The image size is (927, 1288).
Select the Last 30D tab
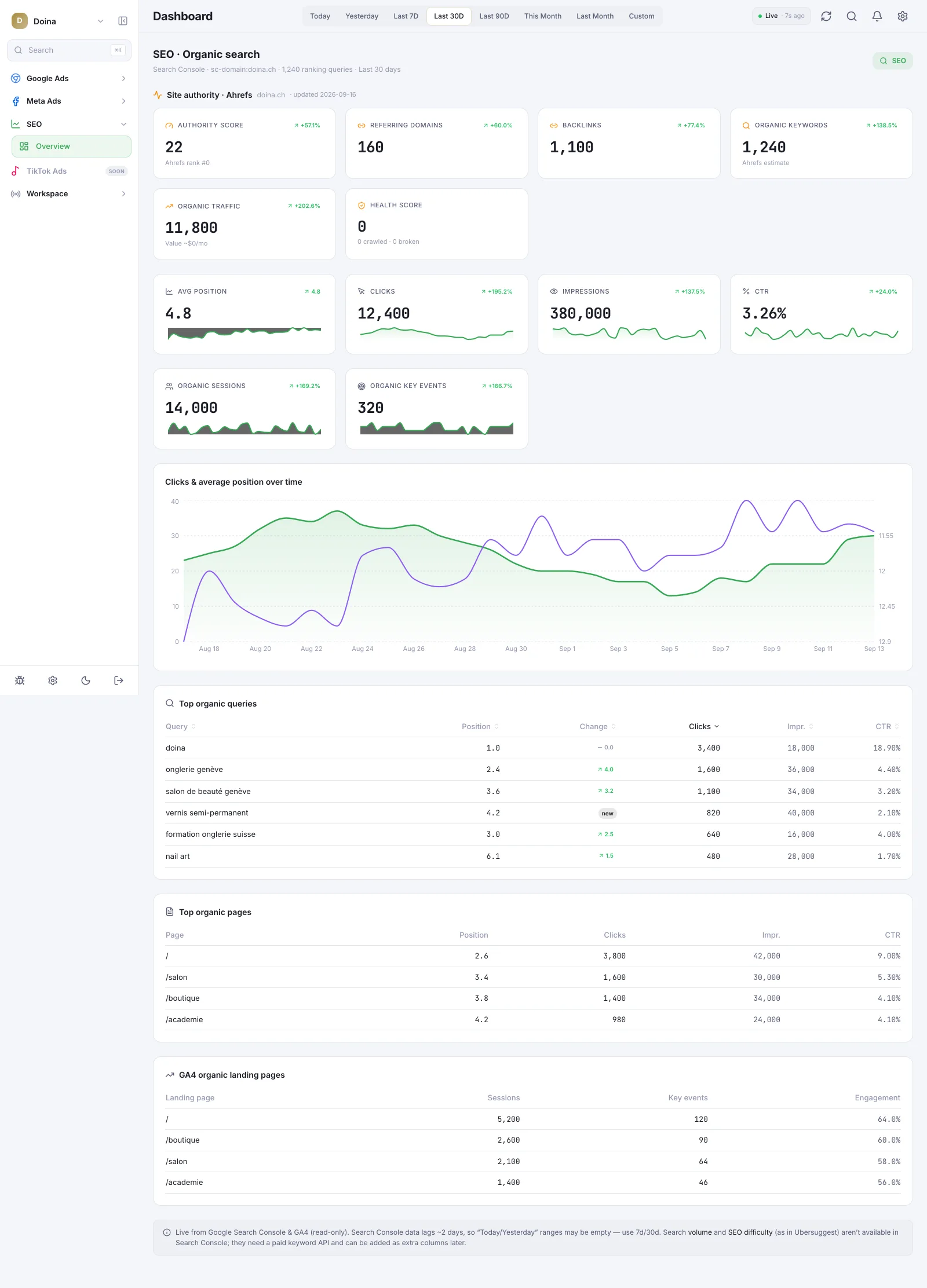tap(449, 16)
